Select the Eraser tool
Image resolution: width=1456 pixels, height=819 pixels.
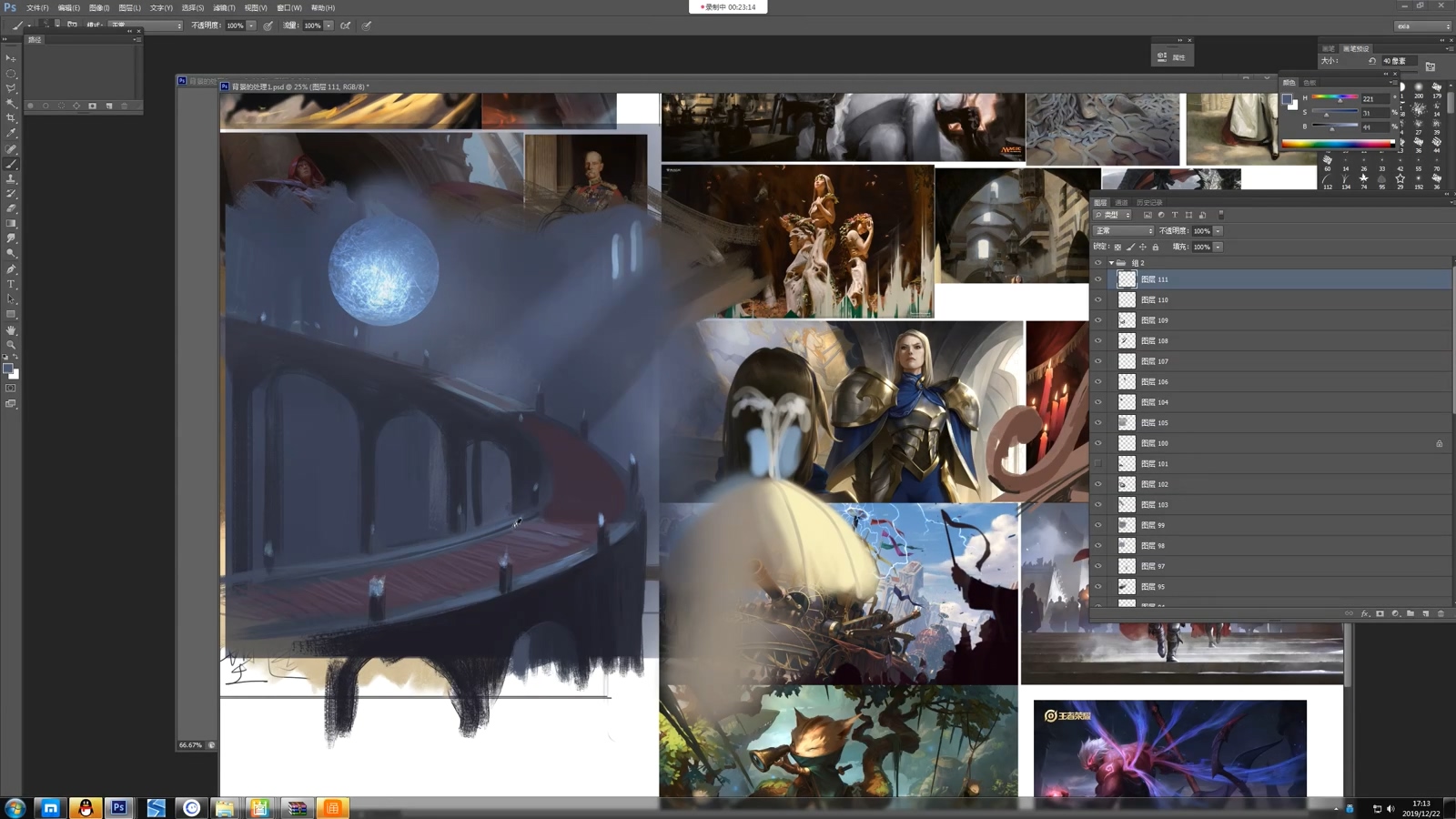[11, 208]
